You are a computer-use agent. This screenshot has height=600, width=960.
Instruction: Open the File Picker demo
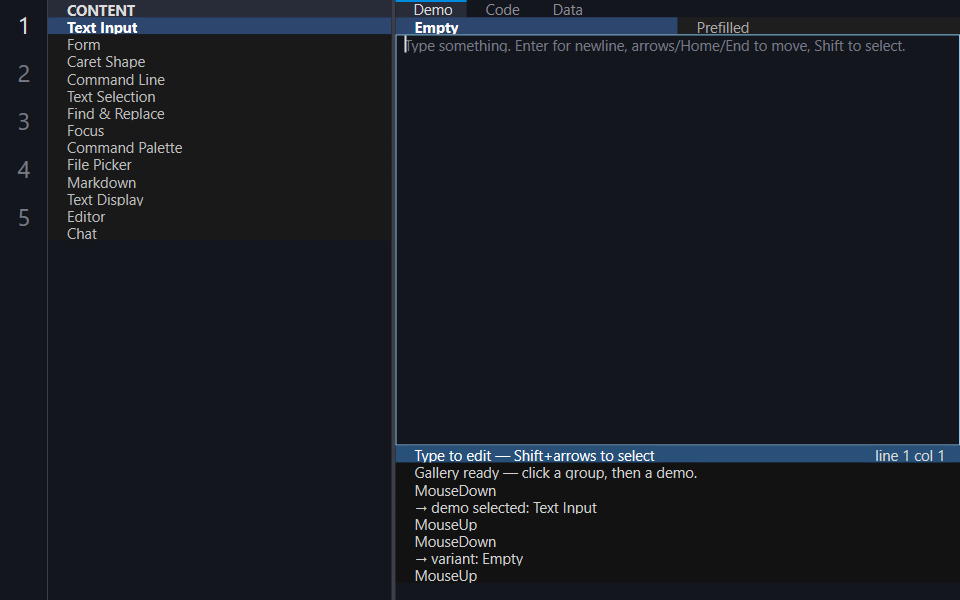click(219, 165)
